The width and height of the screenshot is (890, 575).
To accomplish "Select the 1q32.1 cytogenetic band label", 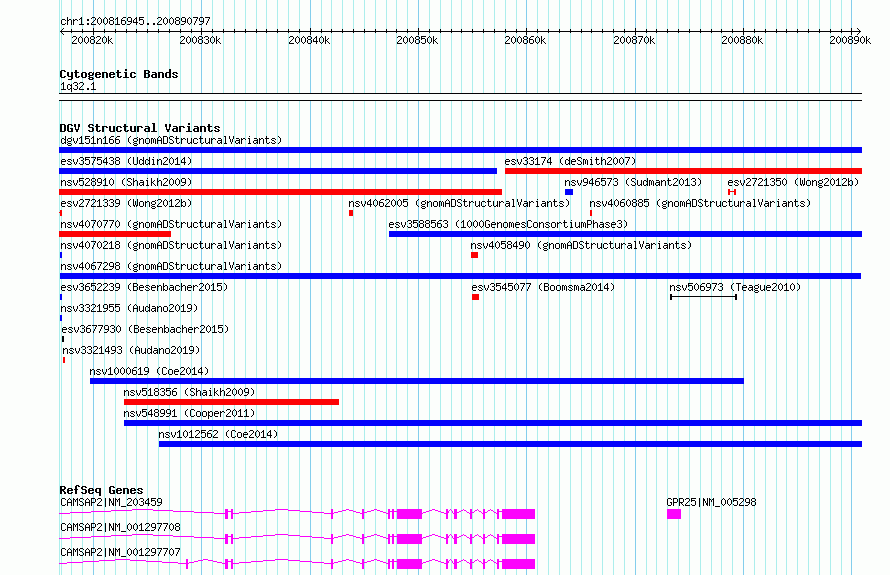I will coord(78,86).
